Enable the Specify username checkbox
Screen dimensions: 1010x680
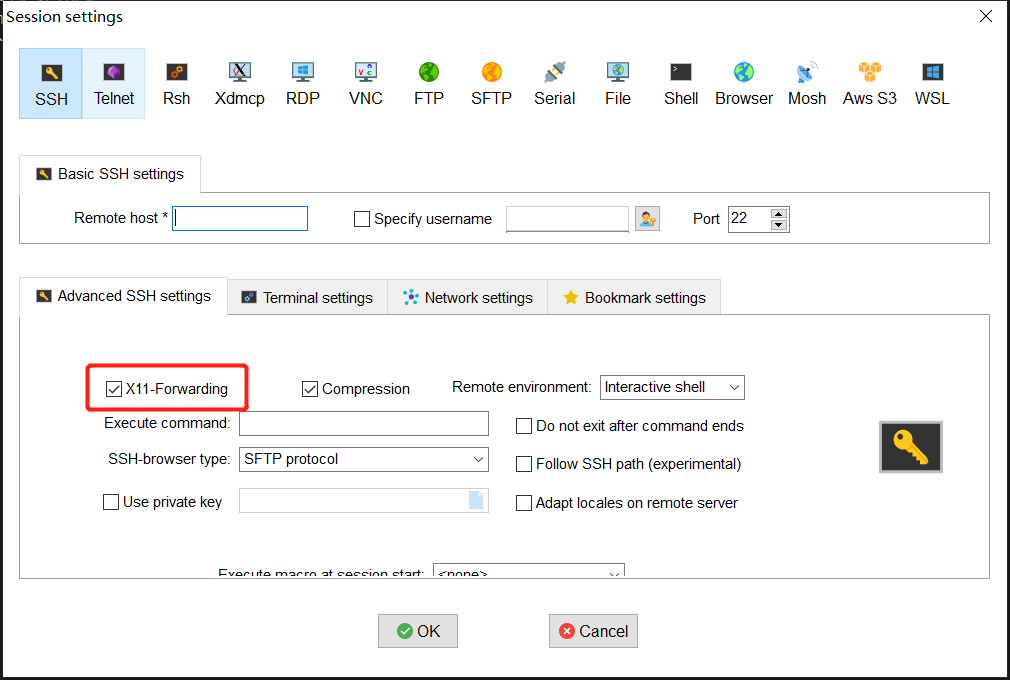(362, 219)
